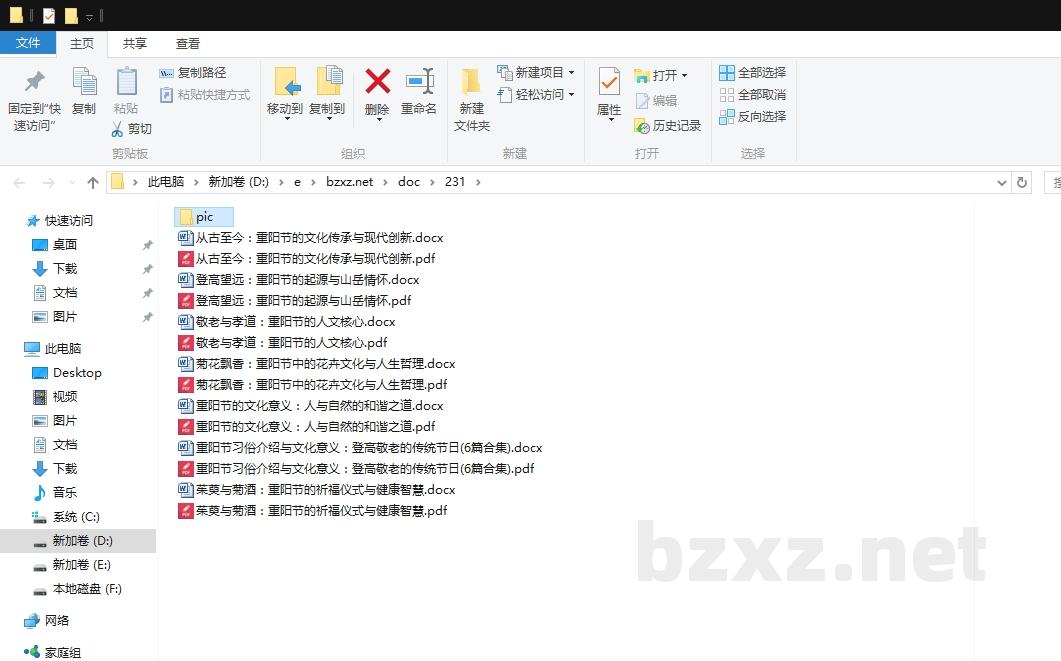Image resolution: width=1061 pixels, height=661 pixels.
Task: Click the Refresh button beside address bar
Action: coord(1021,183)
